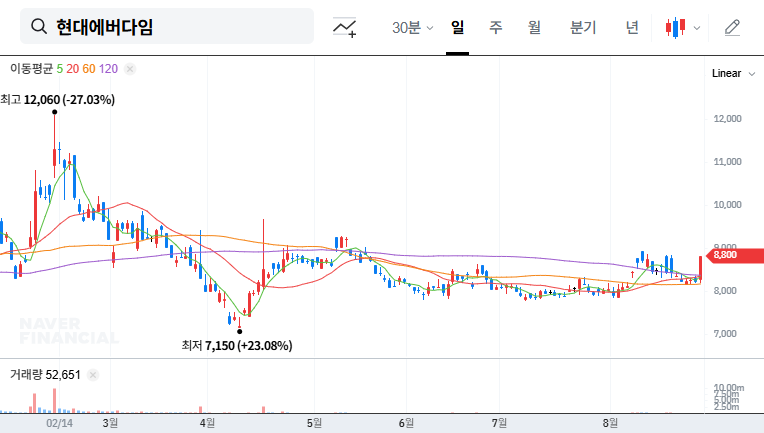Select the 60-day moving average value
764x433 pixels.
(x=89, y=69)
